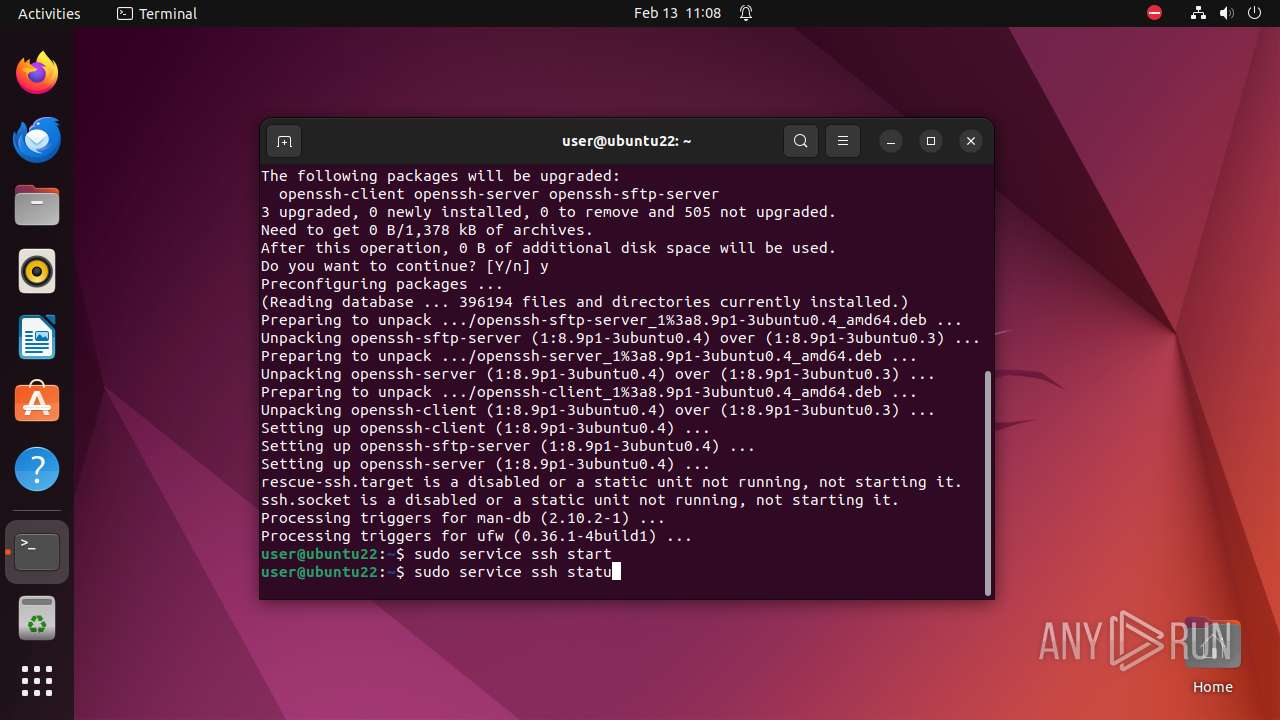Viewport: 1280px width, 720px height.
Task: Click the 'sudo service ssh start' command line
Action: (x=436, y=554)
